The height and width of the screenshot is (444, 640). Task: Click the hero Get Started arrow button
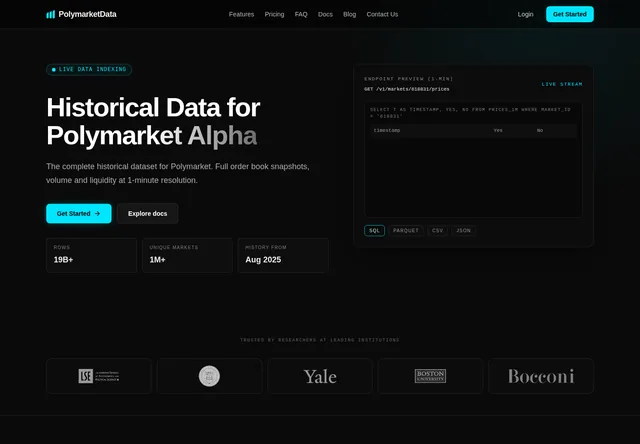pyautogui.click(x=79, y=213)
